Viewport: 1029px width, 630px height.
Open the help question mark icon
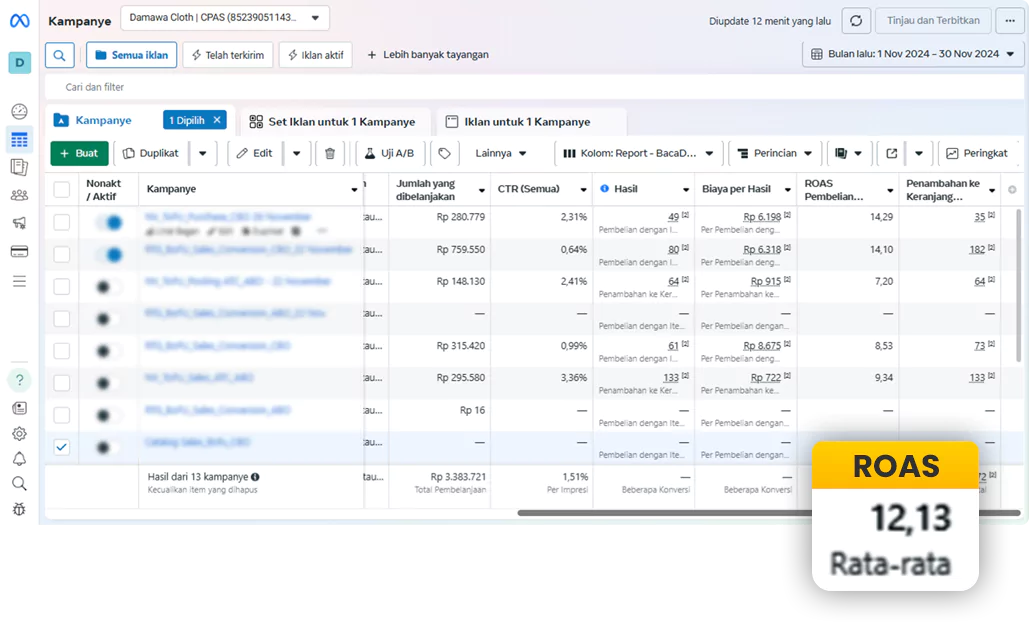point(19,380)
